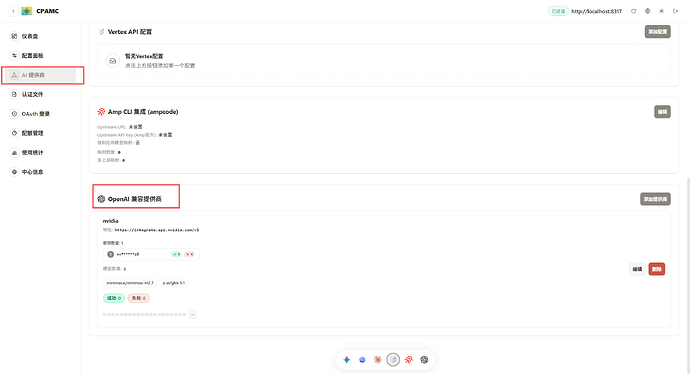Viewport: 690px width, 374px height.
Task: Jump to Codex section via the blue dock icon
Action: click(362, 359)
